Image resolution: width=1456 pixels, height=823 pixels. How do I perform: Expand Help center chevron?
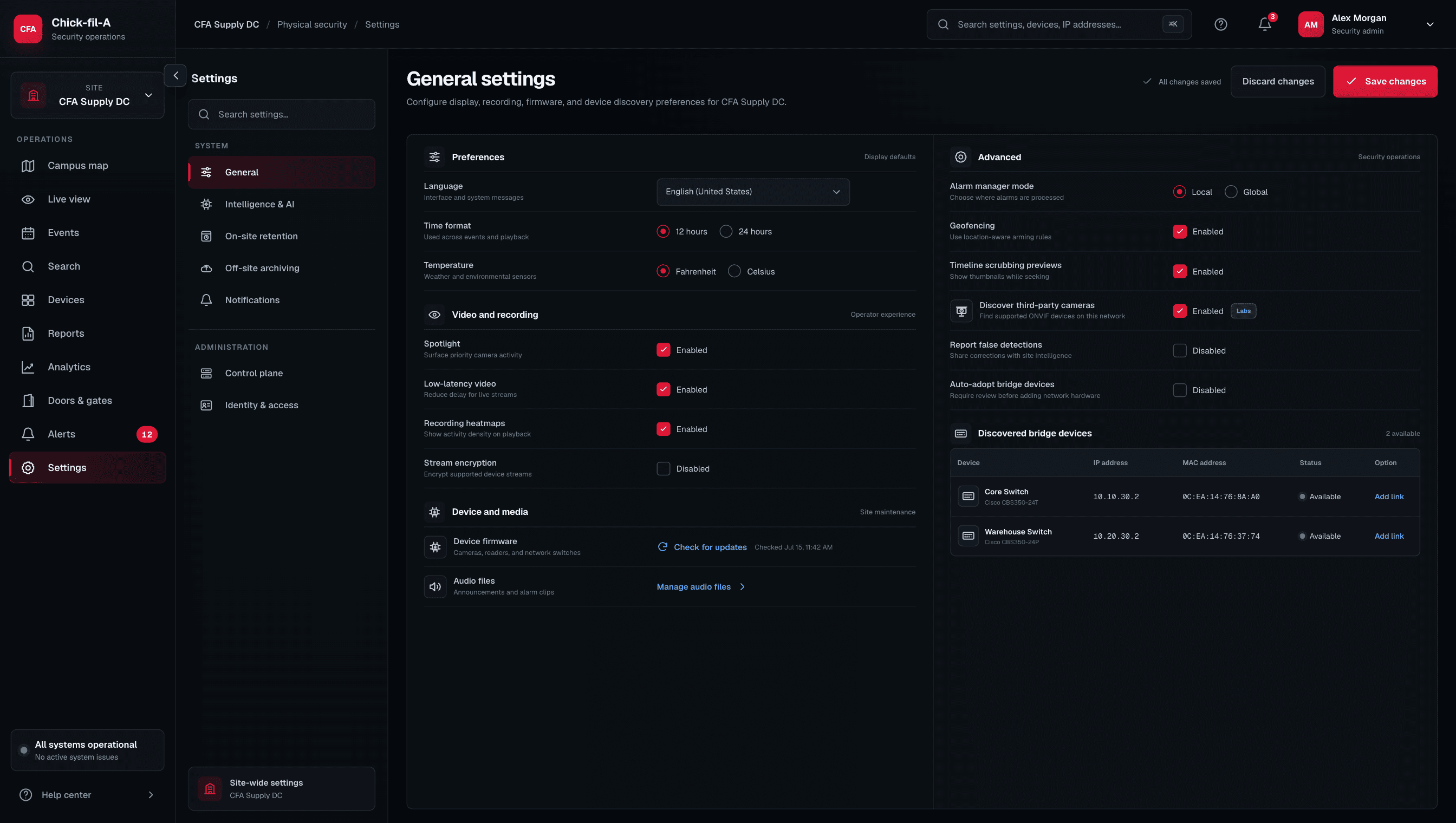coord(151,794)
